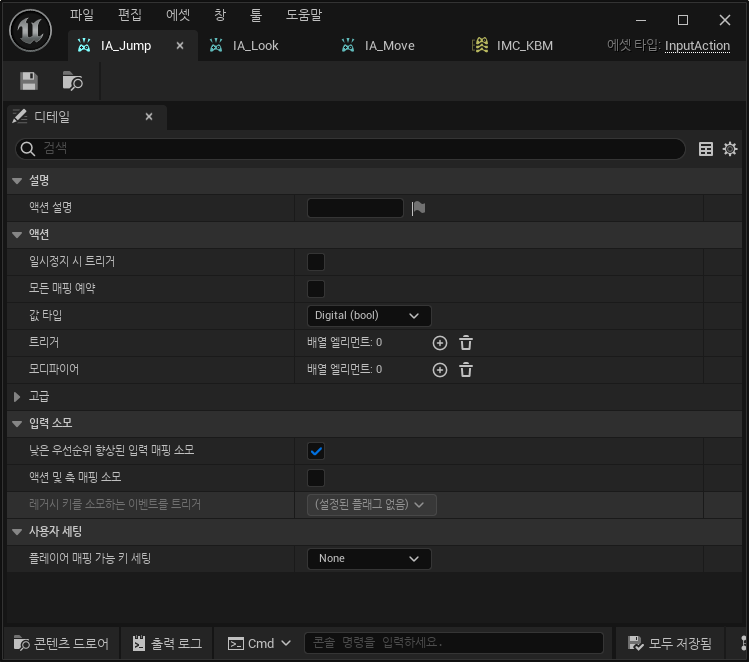This screenshot has height=662, width=749.
Task: Open the 툴 menu
Action: tap(256, 15)
